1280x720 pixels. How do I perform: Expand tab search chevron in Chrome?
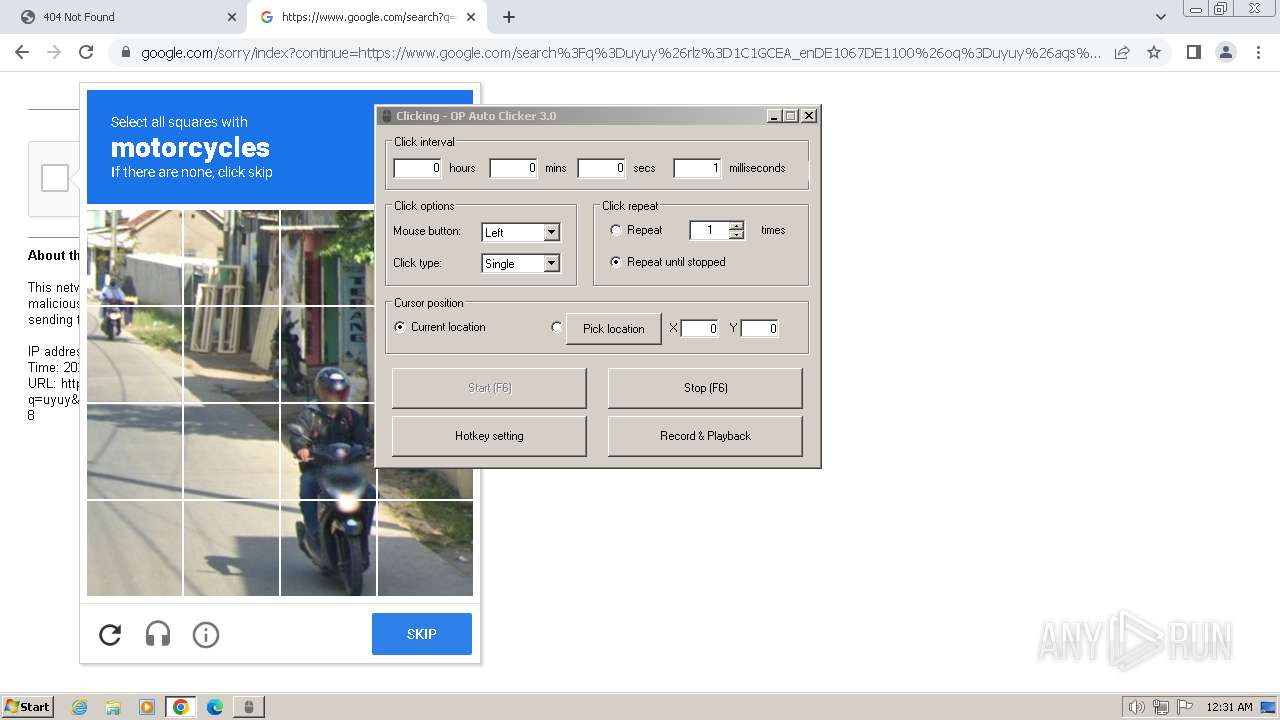[x=1161, y=17]
